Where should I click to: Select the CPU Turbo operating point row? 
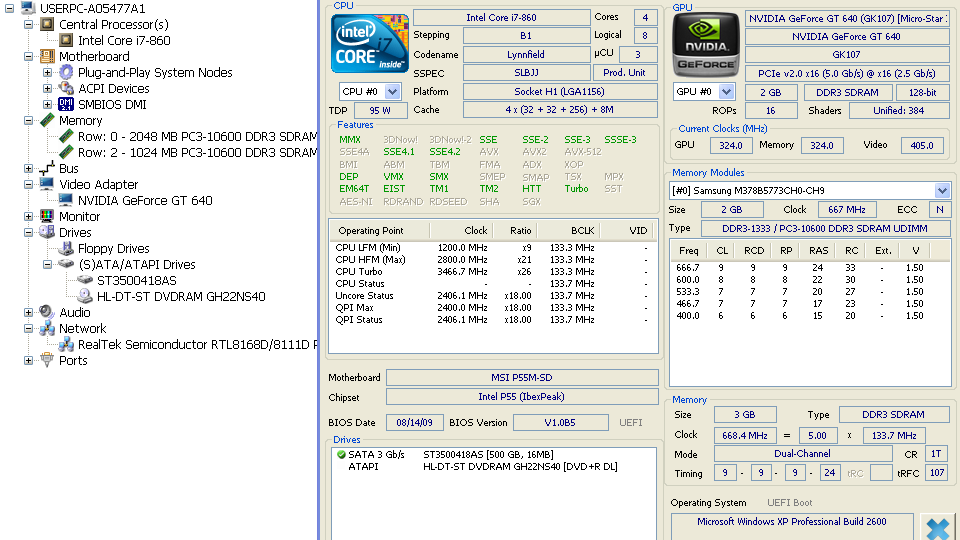click(x=493, y=271)
